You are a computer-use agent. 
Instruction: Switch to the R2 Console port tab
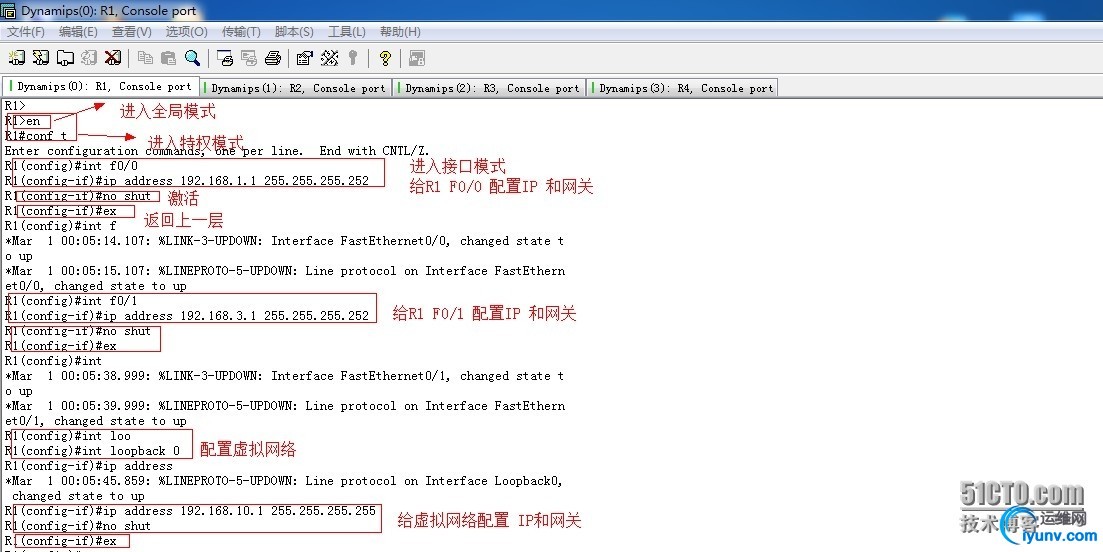[295, 88]
